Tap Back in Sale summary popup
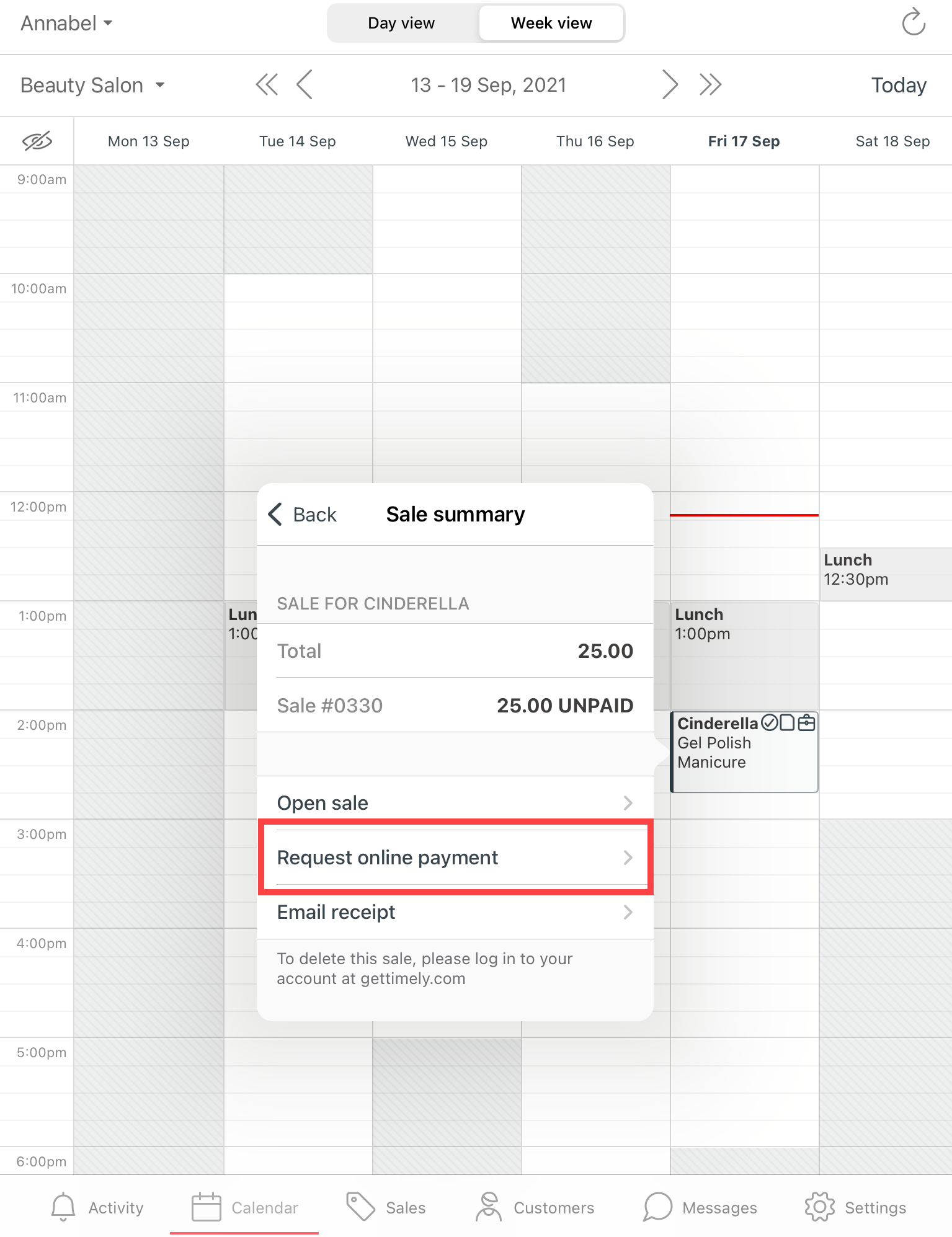This screenshot has width=952, height=1237. (303, 515)
